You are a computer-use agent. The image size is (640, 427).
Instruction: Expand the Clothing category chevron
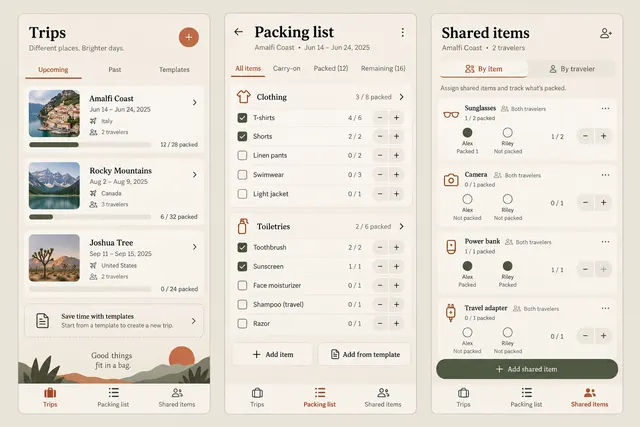click(x=402, y=97)
